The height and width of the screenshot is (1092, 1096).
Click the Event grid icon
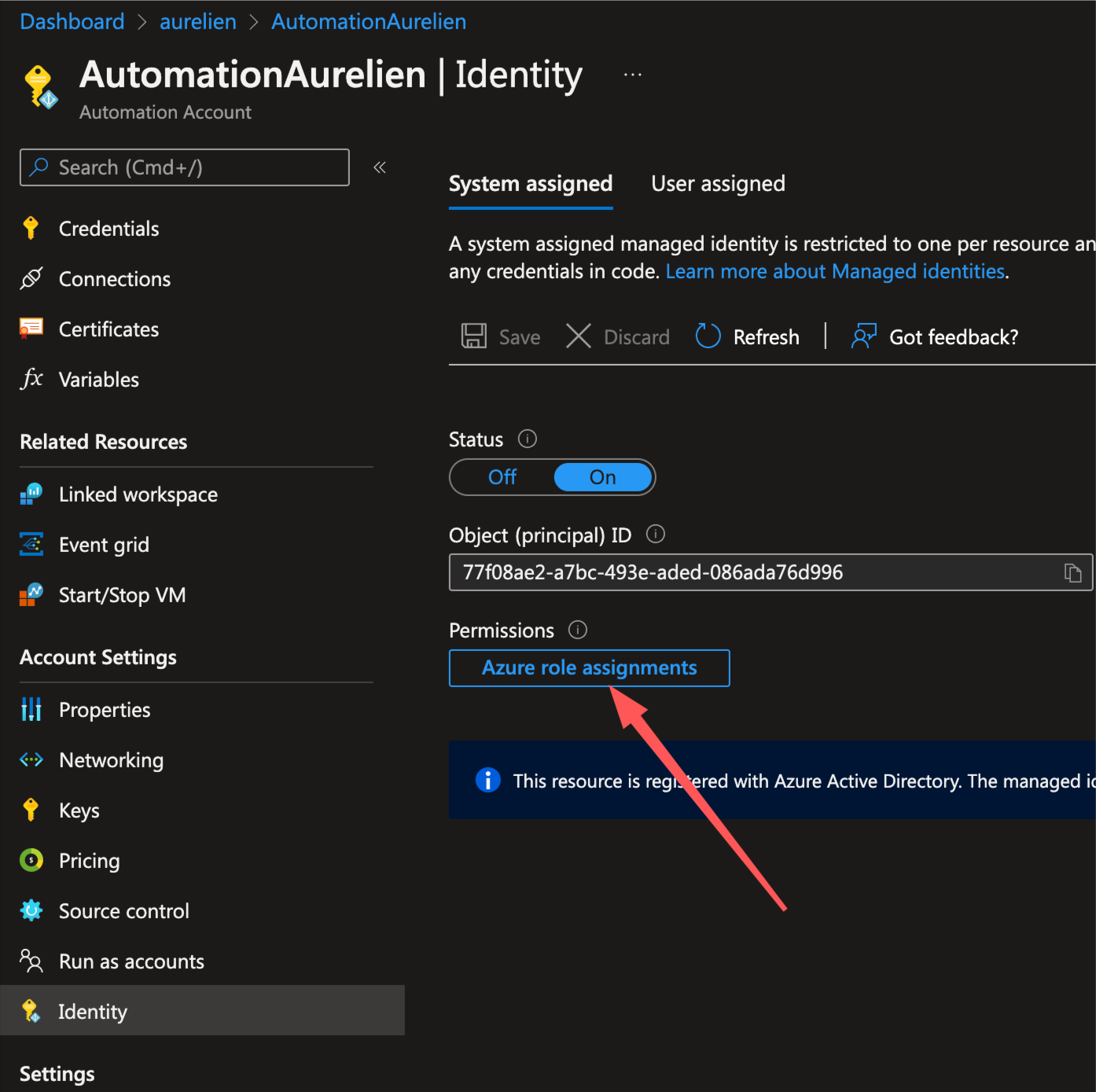[31, 544]
